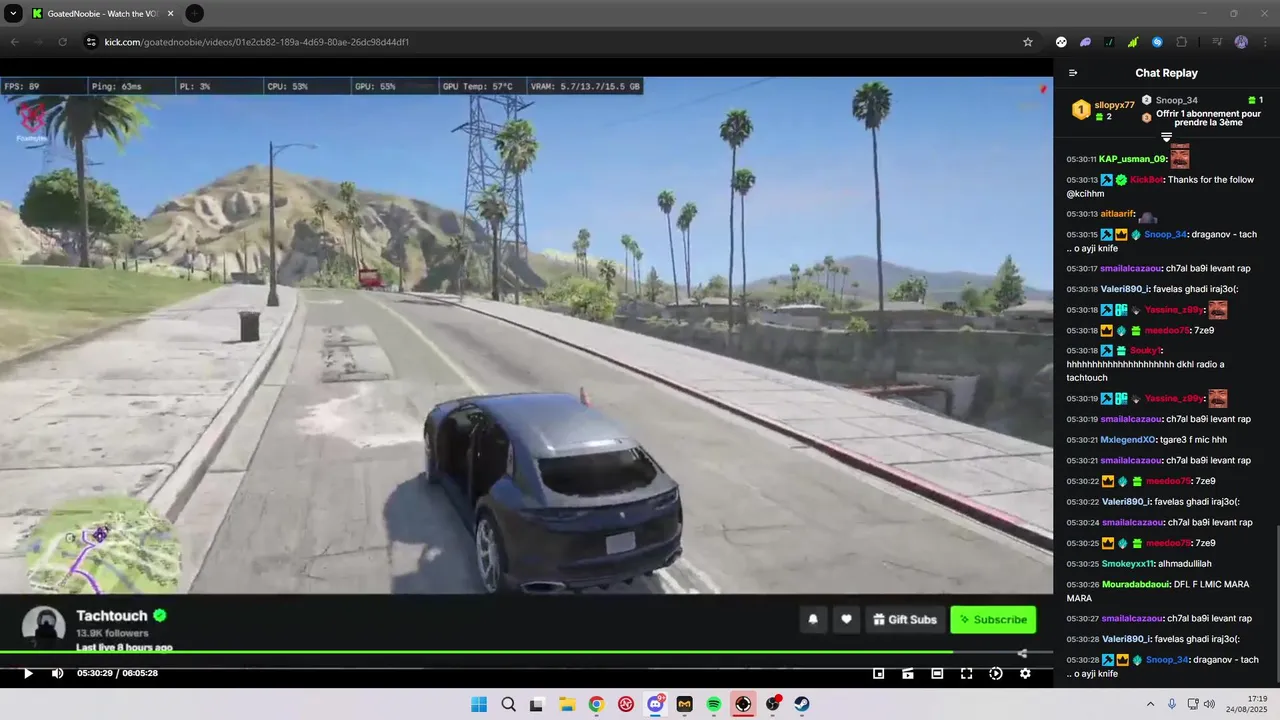This screenshot has height=720, width=1280.
Task: View site information icon in address bar
Action: 90,42
